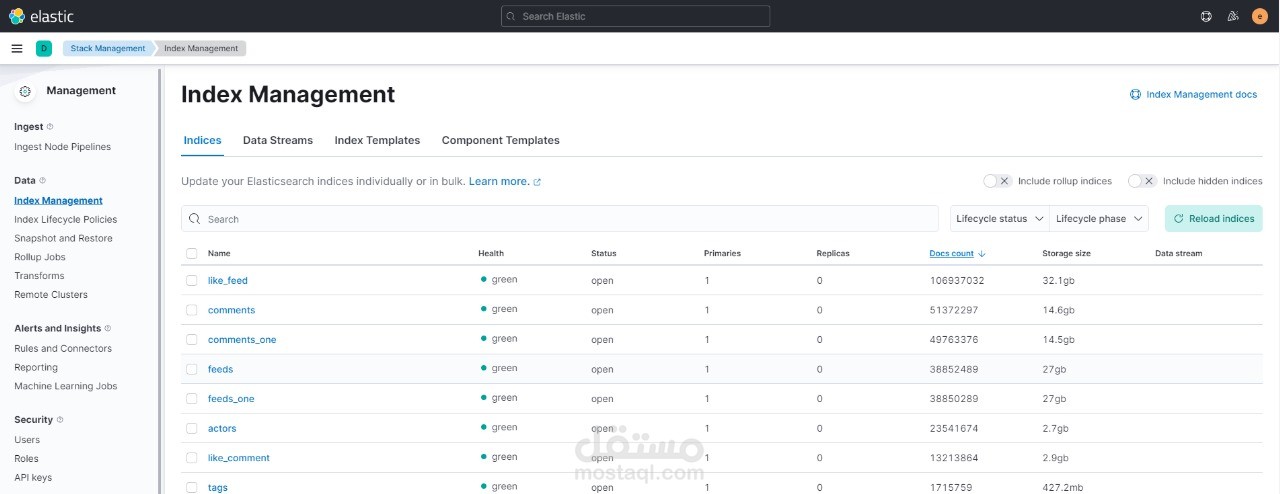Check the box for like_feed index

(192, 281)
